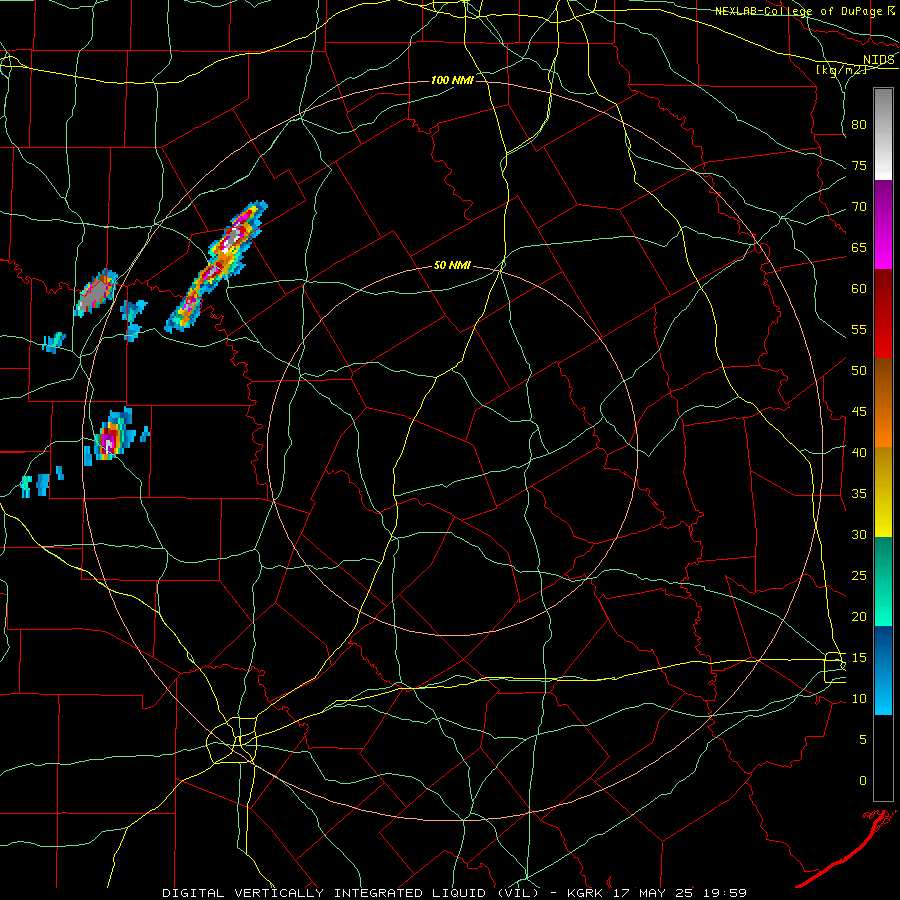Click the 30 scale value
Screen dimensions: 900x900
point(859,534)
